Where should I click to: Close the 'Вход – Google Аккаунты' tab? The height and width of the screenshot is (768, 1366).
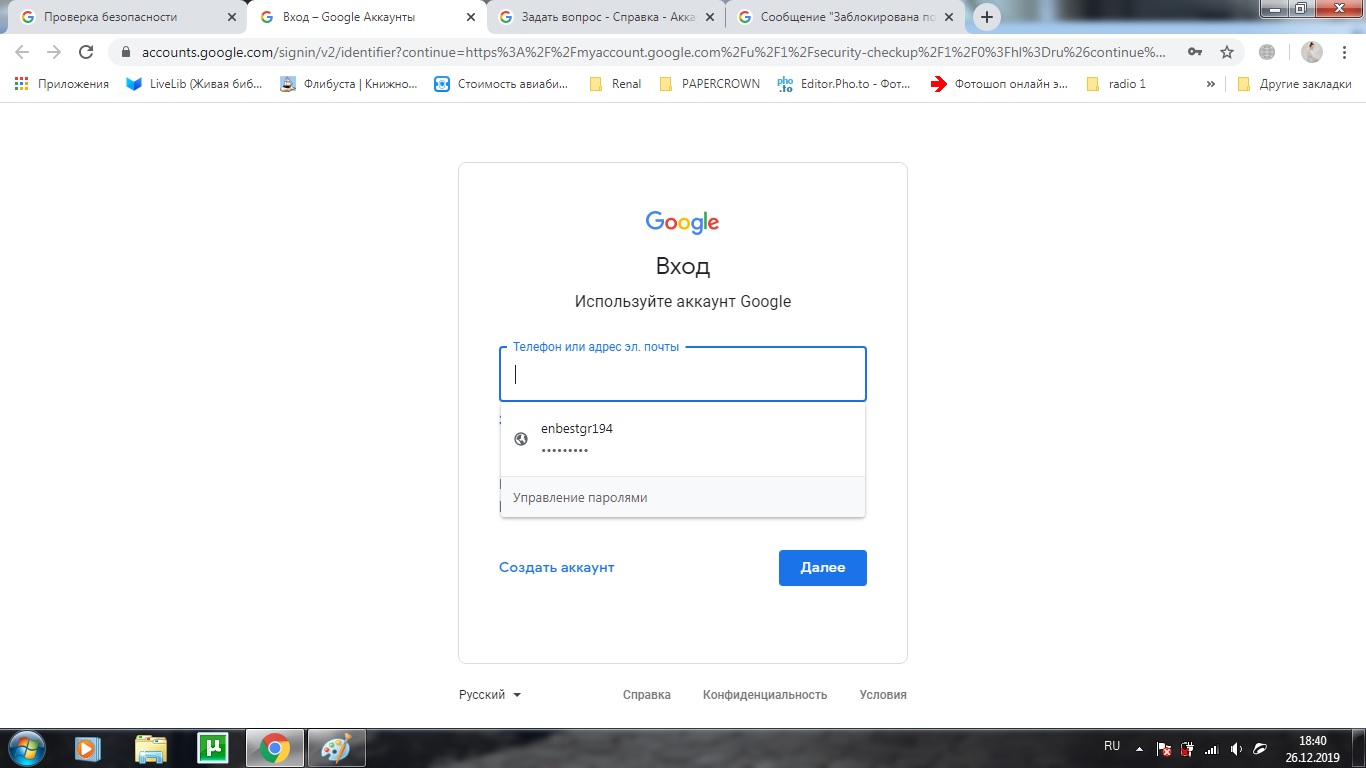[471, 17]
